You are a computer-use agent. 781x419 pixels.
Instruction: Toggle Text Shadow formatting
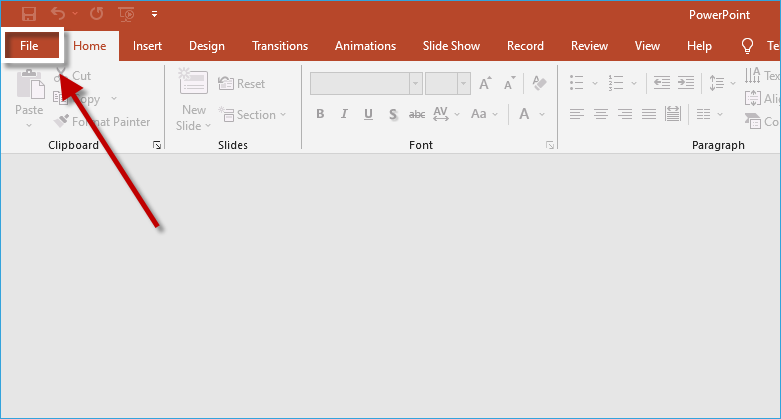tap(393, 115)
